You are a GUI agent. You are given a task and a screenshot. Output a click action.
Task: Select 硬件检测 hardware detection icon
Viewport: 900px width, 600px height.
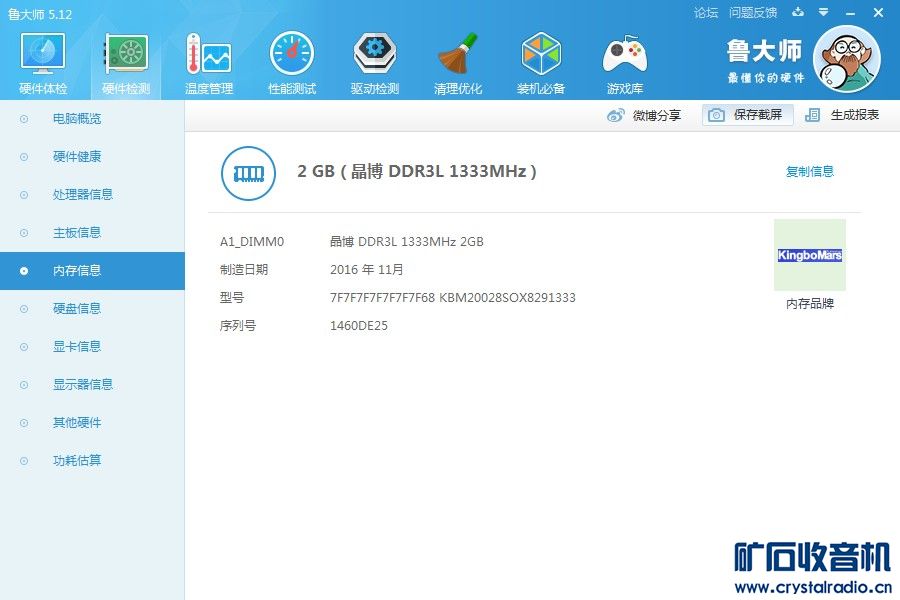126,54
